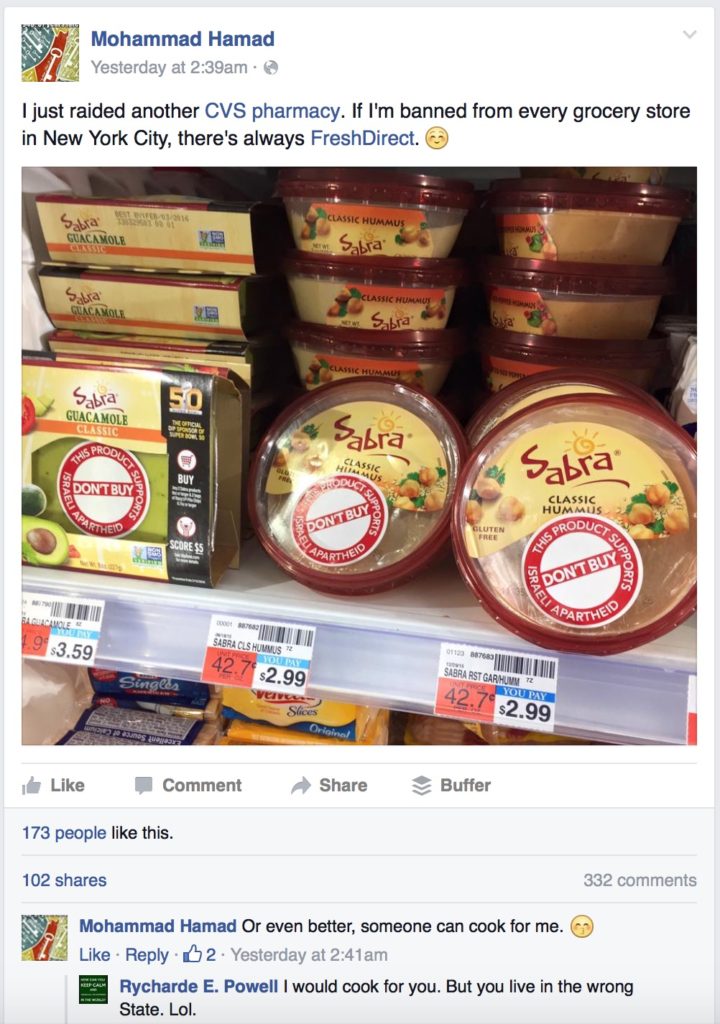Image resolution: width=720 pixels, height=1024 pixels.
Task: Open Rycharde E. Powell's profile
Action: point(198,986)
